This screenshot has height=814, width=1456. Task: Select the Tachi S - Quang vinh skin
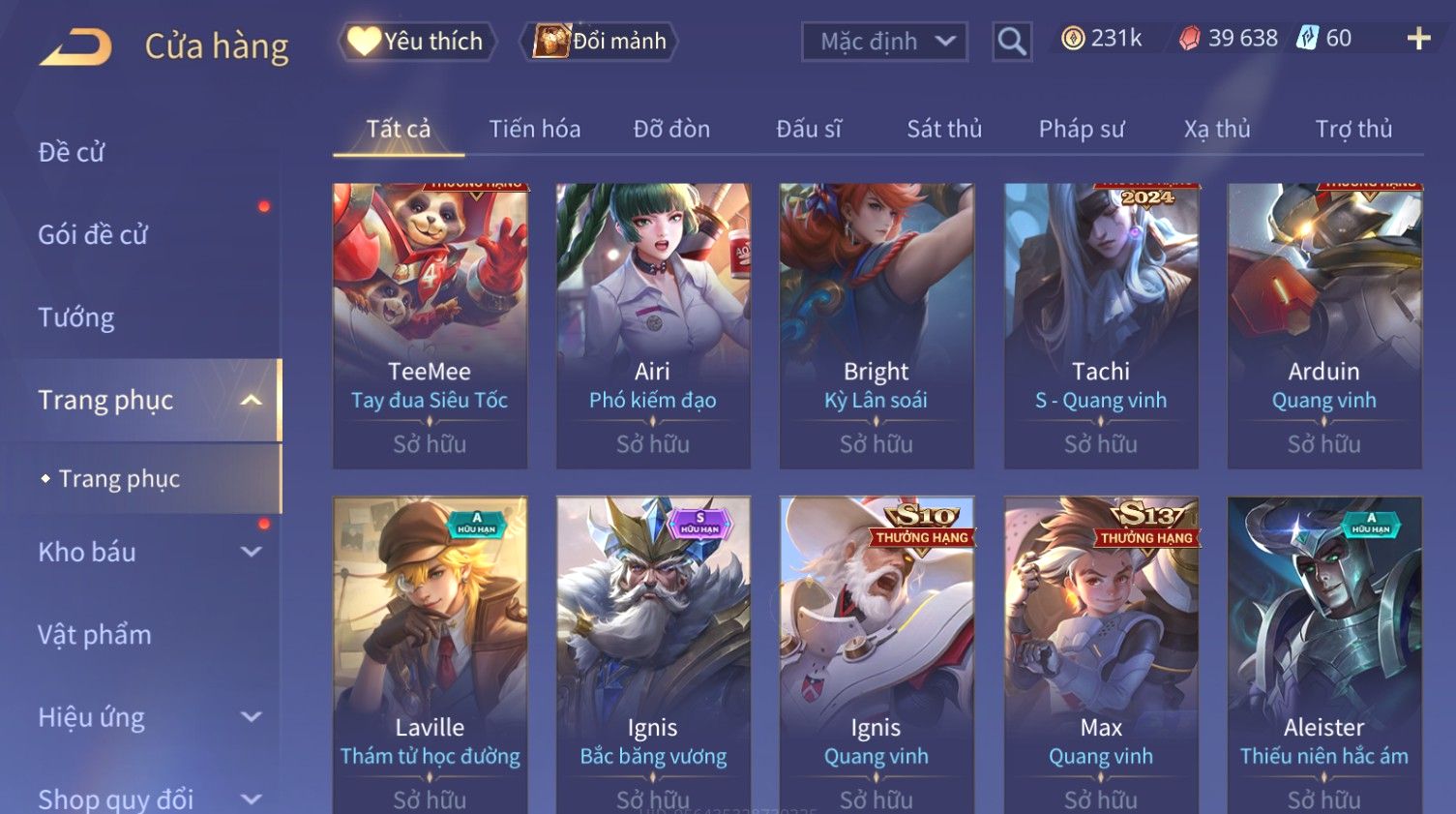click(1101, 326)
